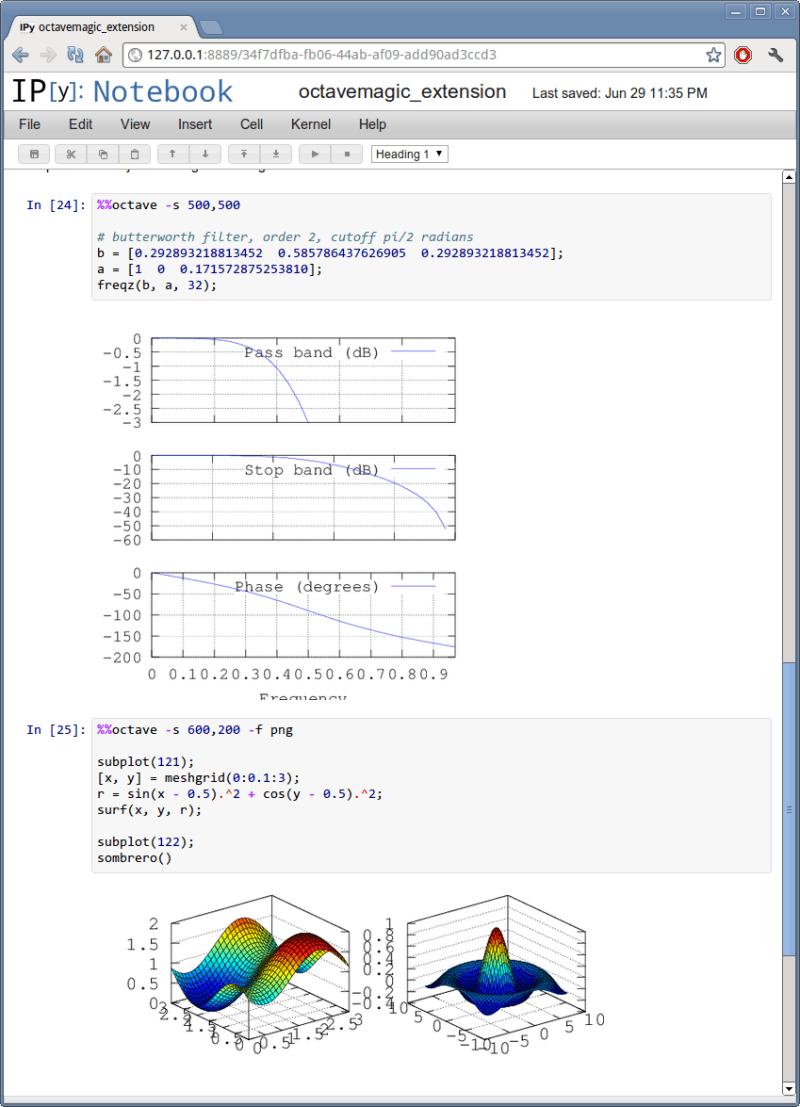
Task: Copy the selected cell via toolbar icon
Action: (x=102, y=153)
